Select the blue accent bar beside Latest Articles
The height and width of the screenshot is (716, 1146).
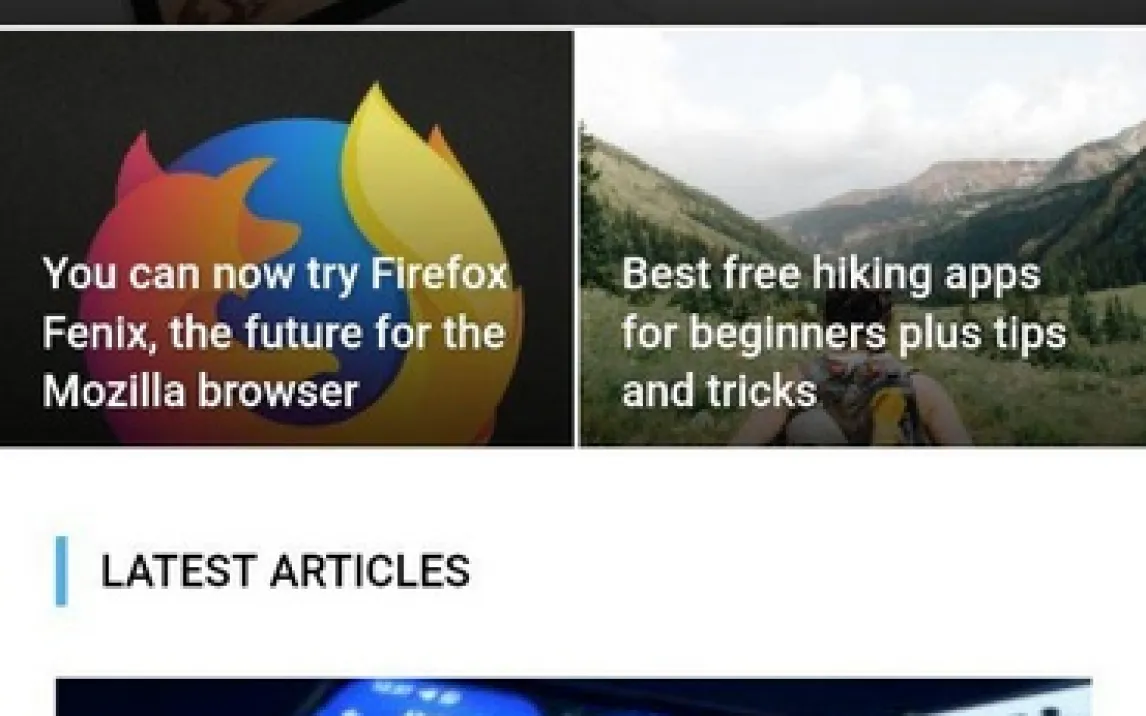point(61,571)
